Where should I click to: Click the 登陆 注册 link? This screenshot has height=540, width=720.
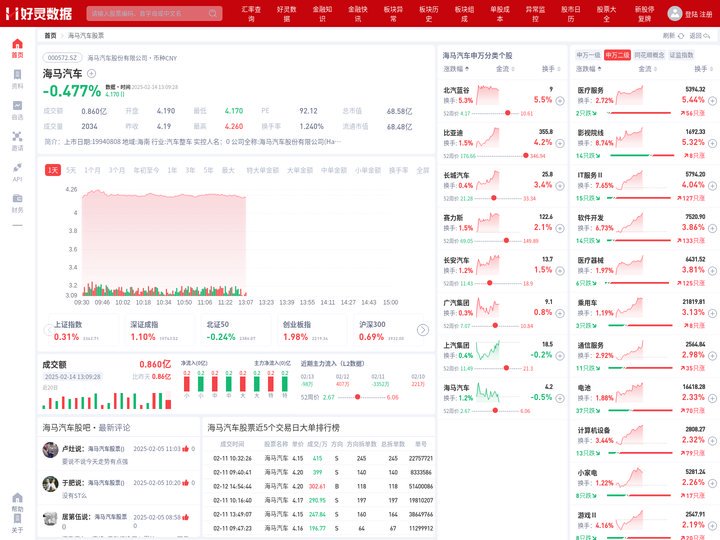698,14
